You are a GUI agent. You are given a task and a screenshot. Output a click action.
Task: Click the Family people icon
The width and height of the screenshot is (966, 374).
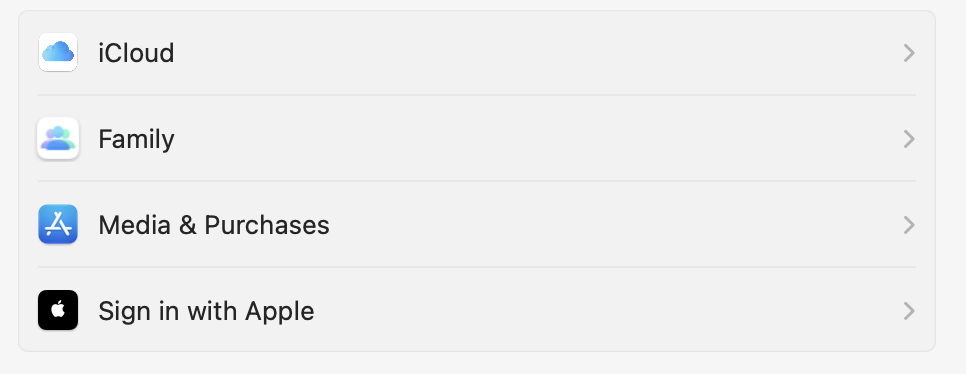[x=58, y=138]
